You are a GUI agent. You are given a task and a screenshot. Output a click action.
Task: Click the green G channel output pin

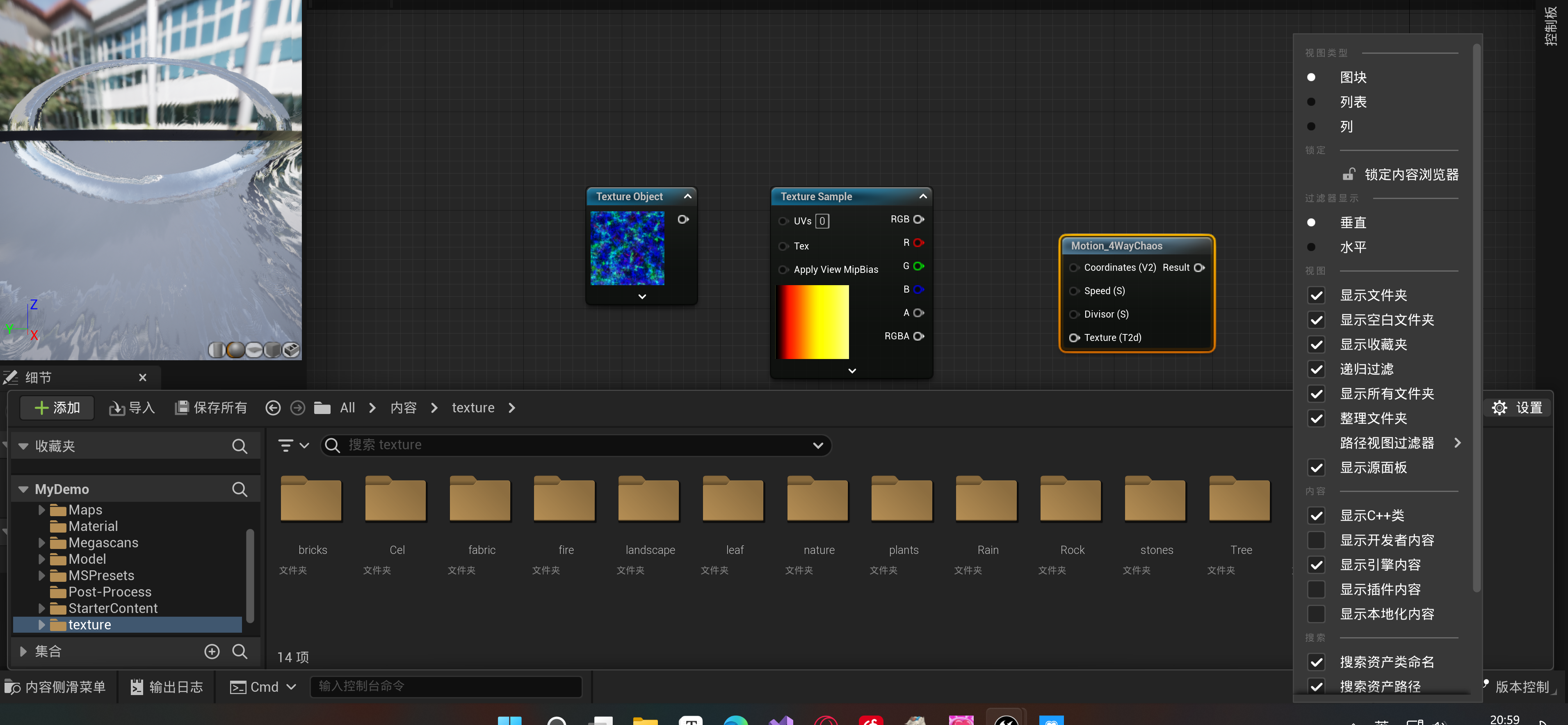(918, 266)
